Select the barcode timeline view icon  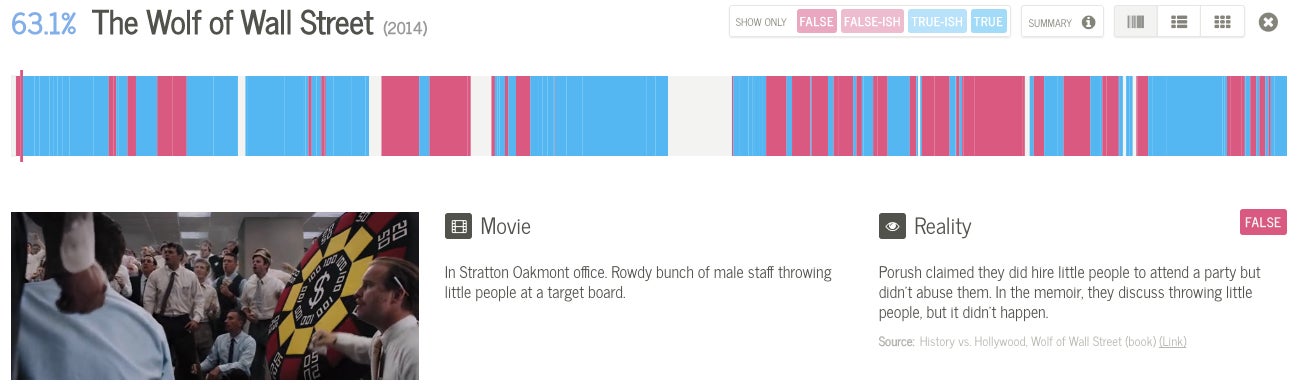(1136, 22)
